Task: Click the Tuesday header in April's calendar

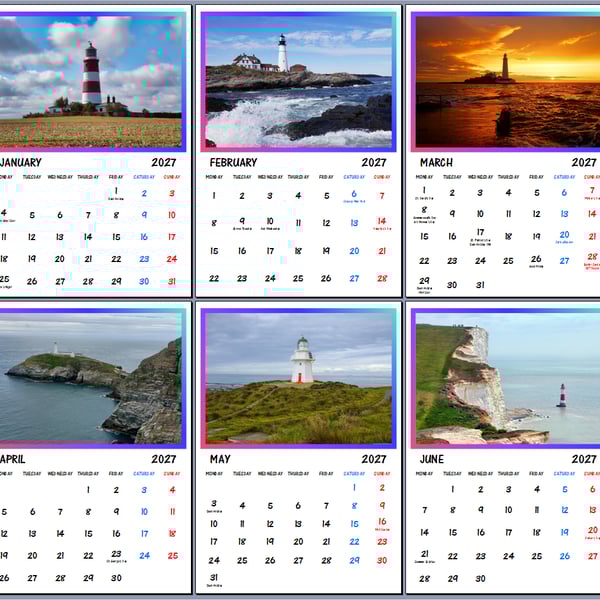Action: pyautogui.click(x=32, y=474)
